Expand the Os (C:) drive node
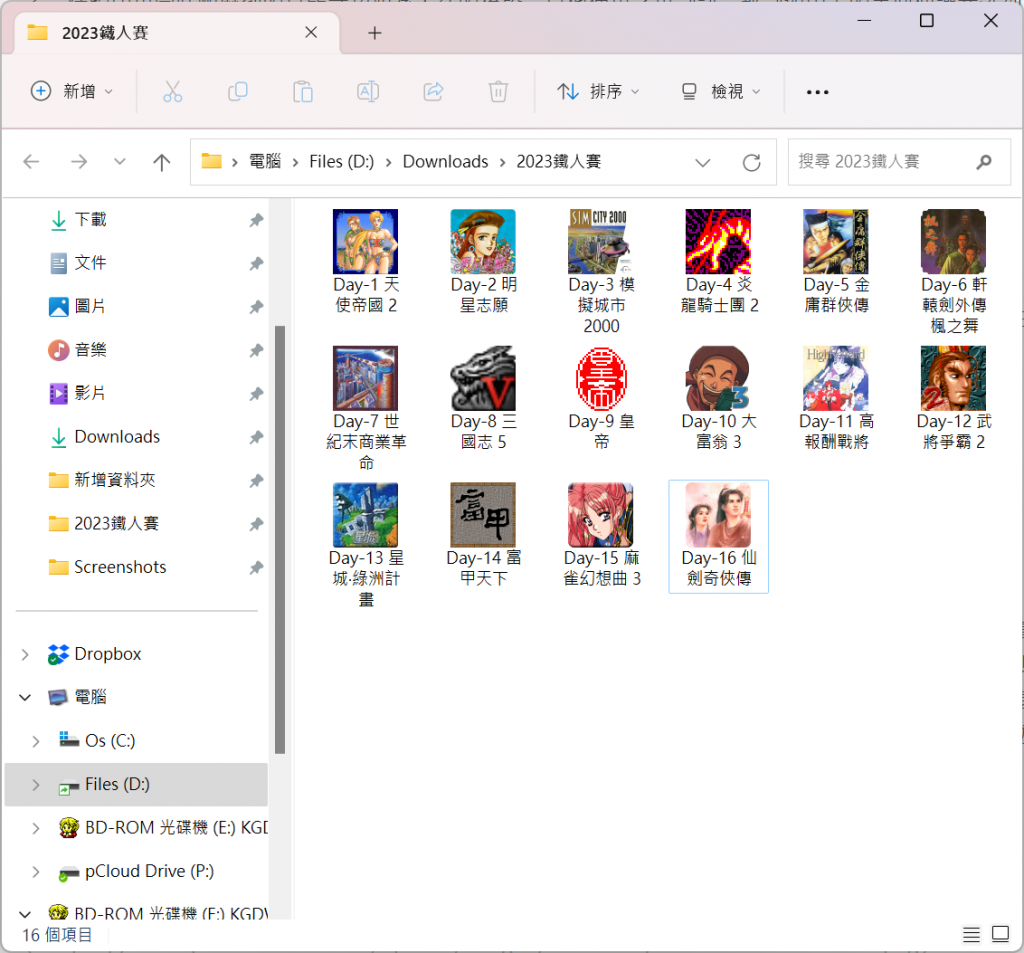The height and width of the screenshot is (953, 1024). click(x=36, y=741)
